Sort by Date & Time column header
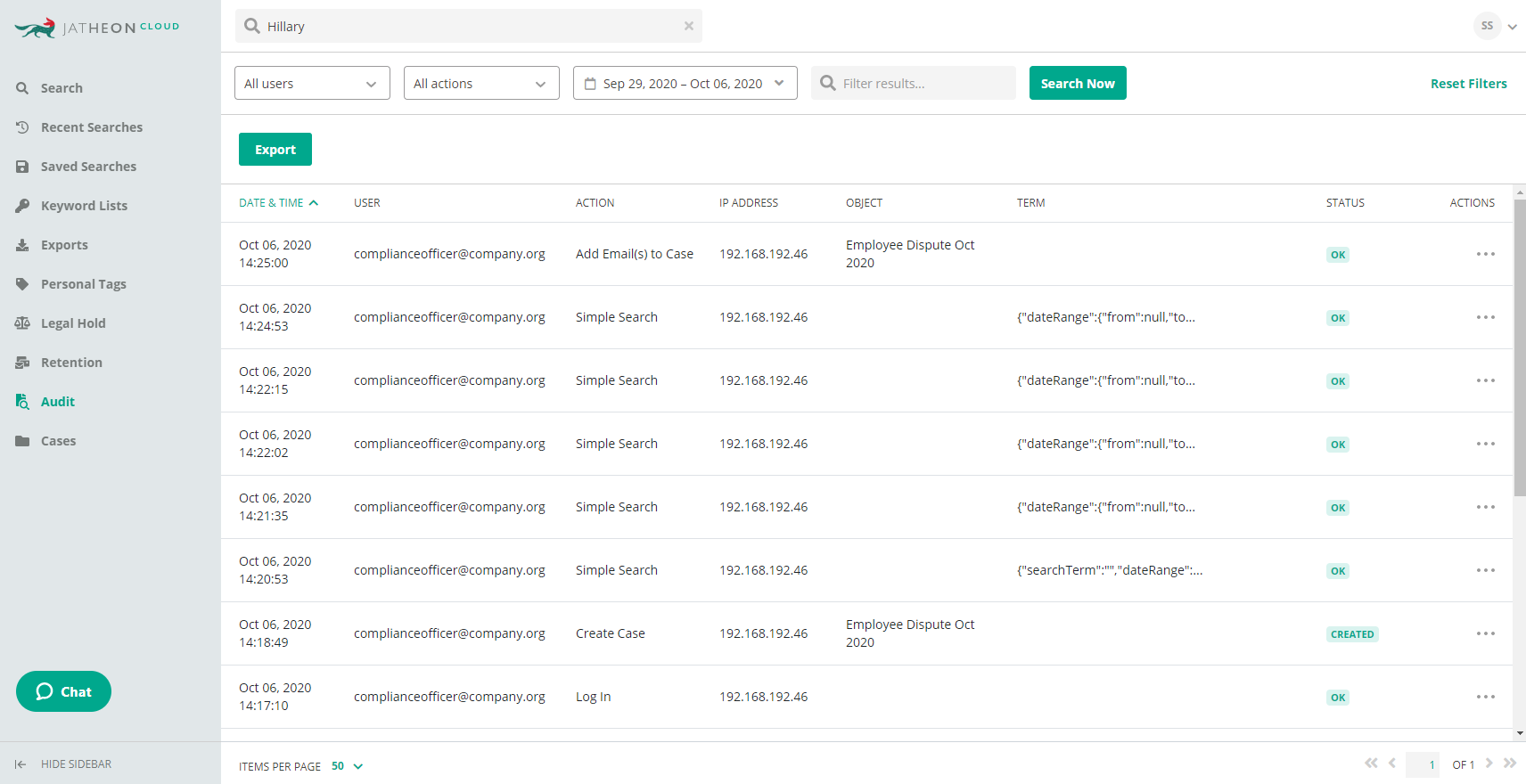The width and height of the screenshot is (1526, 784). point(278,203)
